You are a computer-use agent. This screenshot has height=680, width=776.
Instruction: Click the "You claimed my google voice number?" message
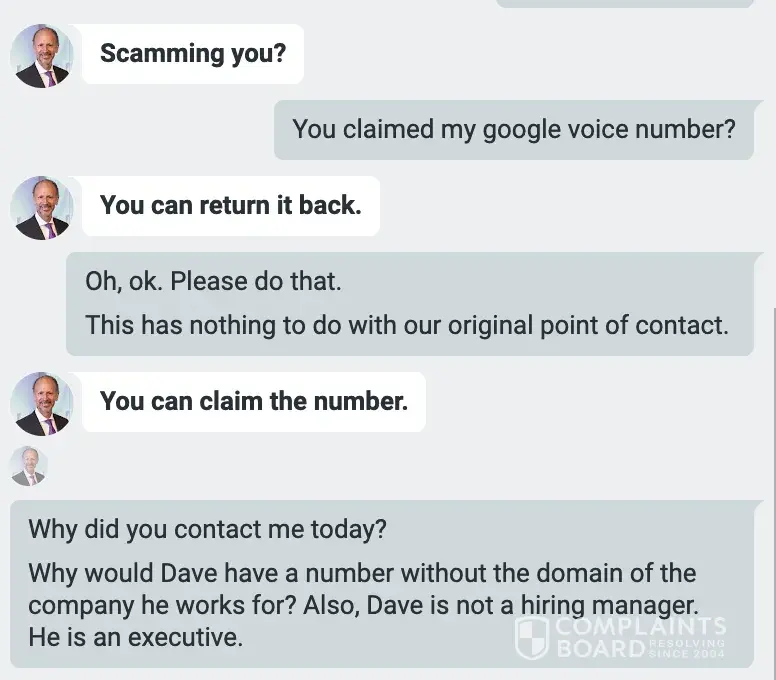[513, 129]
